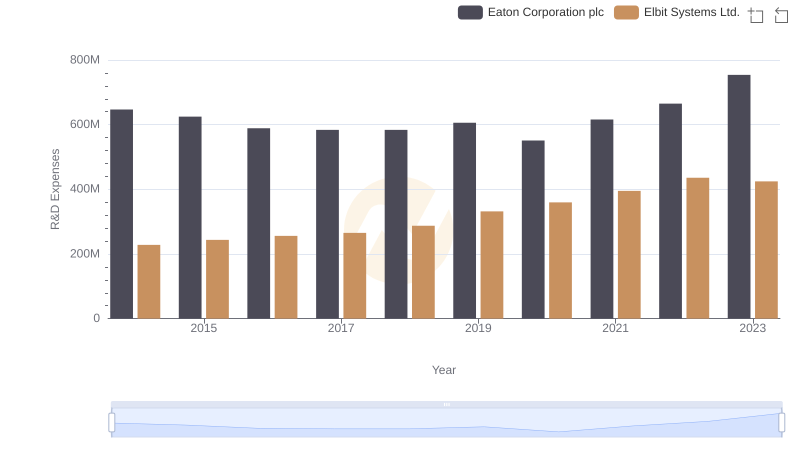
Task: Click the Year axis title
Action: pyautogui.click(x=444, y=370)
